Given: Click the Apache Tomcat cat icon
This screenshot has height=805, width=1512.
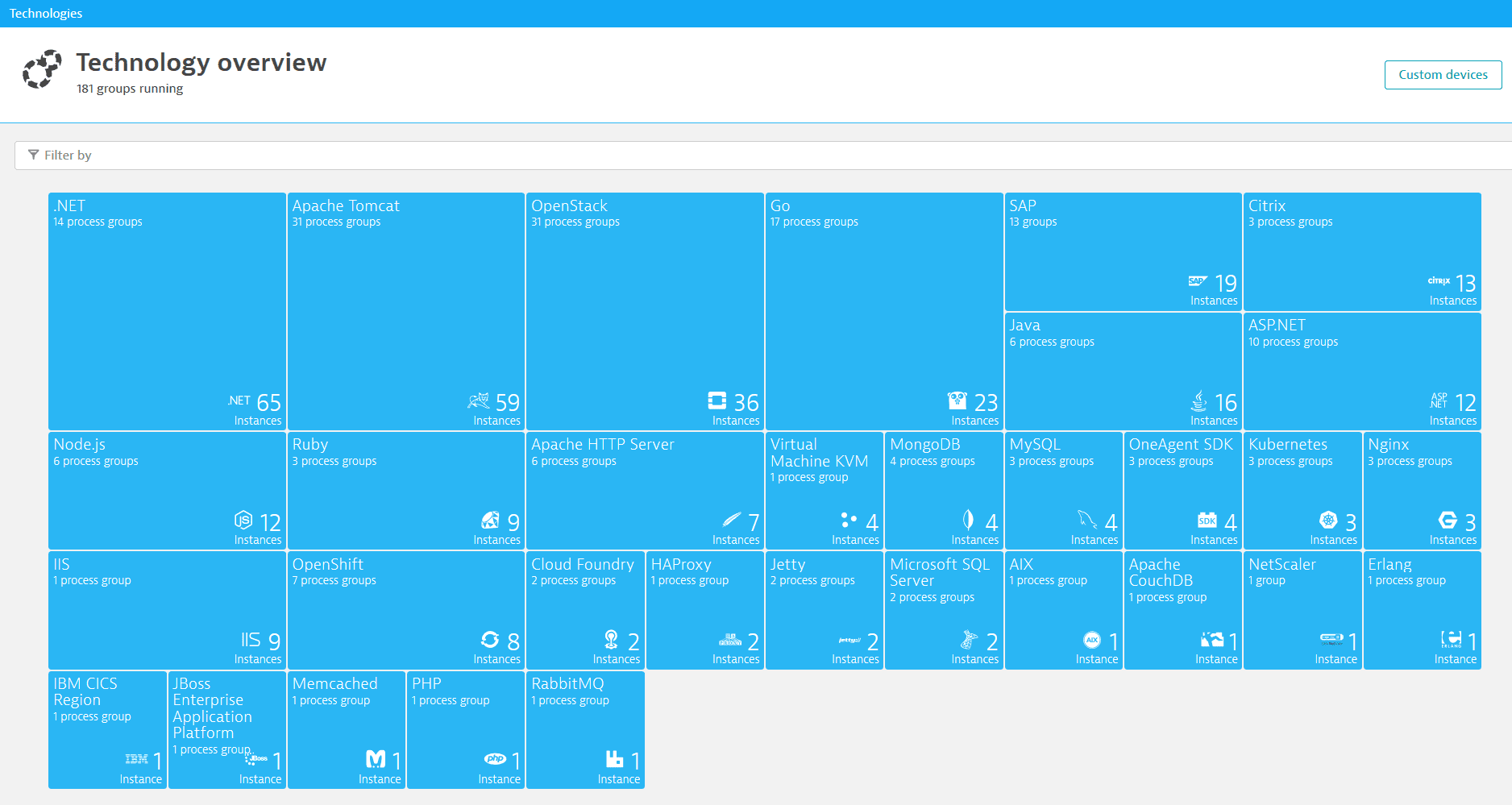Looking at the screenshot, I should 479,400.
